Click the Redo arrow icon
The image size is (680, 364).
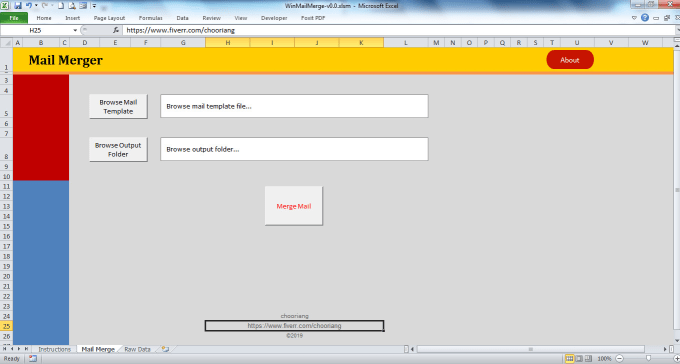pos(45,6)
